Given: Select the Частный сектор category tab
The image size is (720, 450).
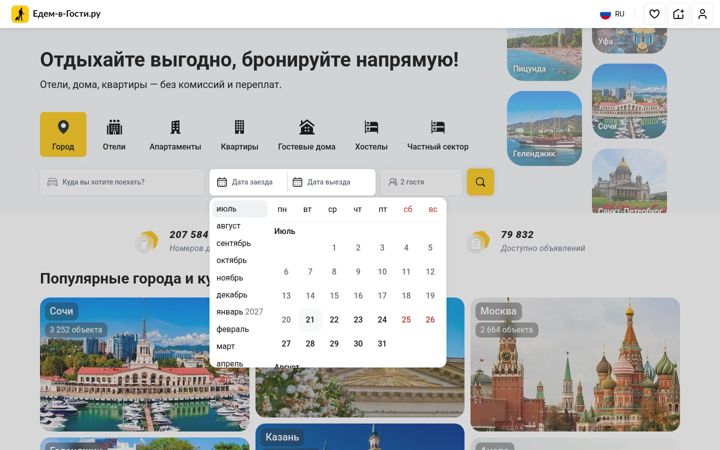Looking at the screenshot, I should coord(438,135).
